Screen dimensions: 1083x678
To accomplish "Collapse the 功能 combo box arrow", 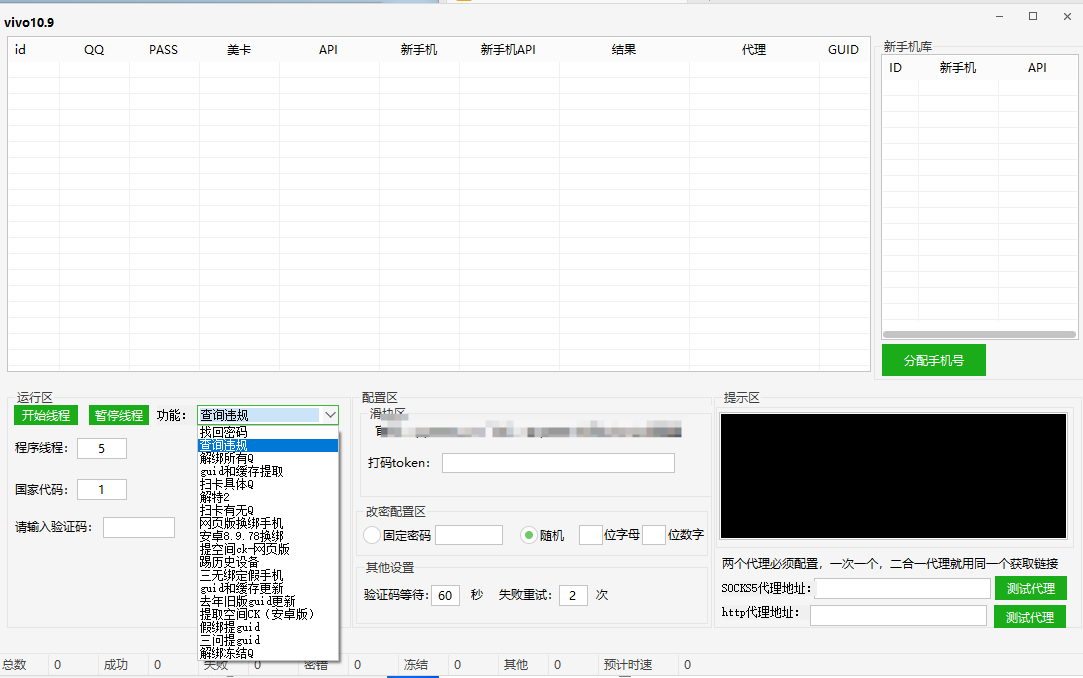I will tap(329, 415).
